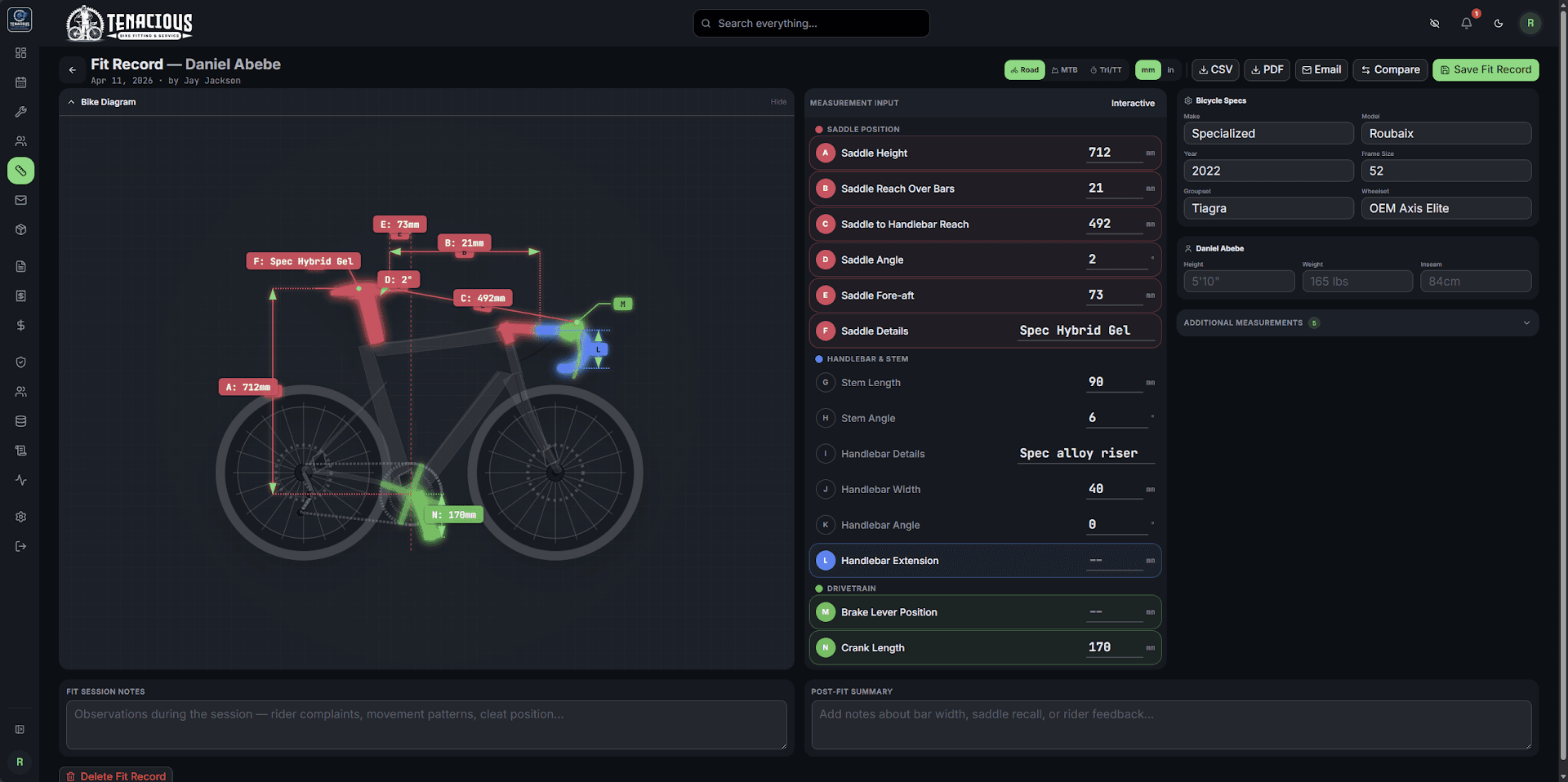
Task: Edit Handlebar Details Spec alloy riser
Action: pos(1086,454)
